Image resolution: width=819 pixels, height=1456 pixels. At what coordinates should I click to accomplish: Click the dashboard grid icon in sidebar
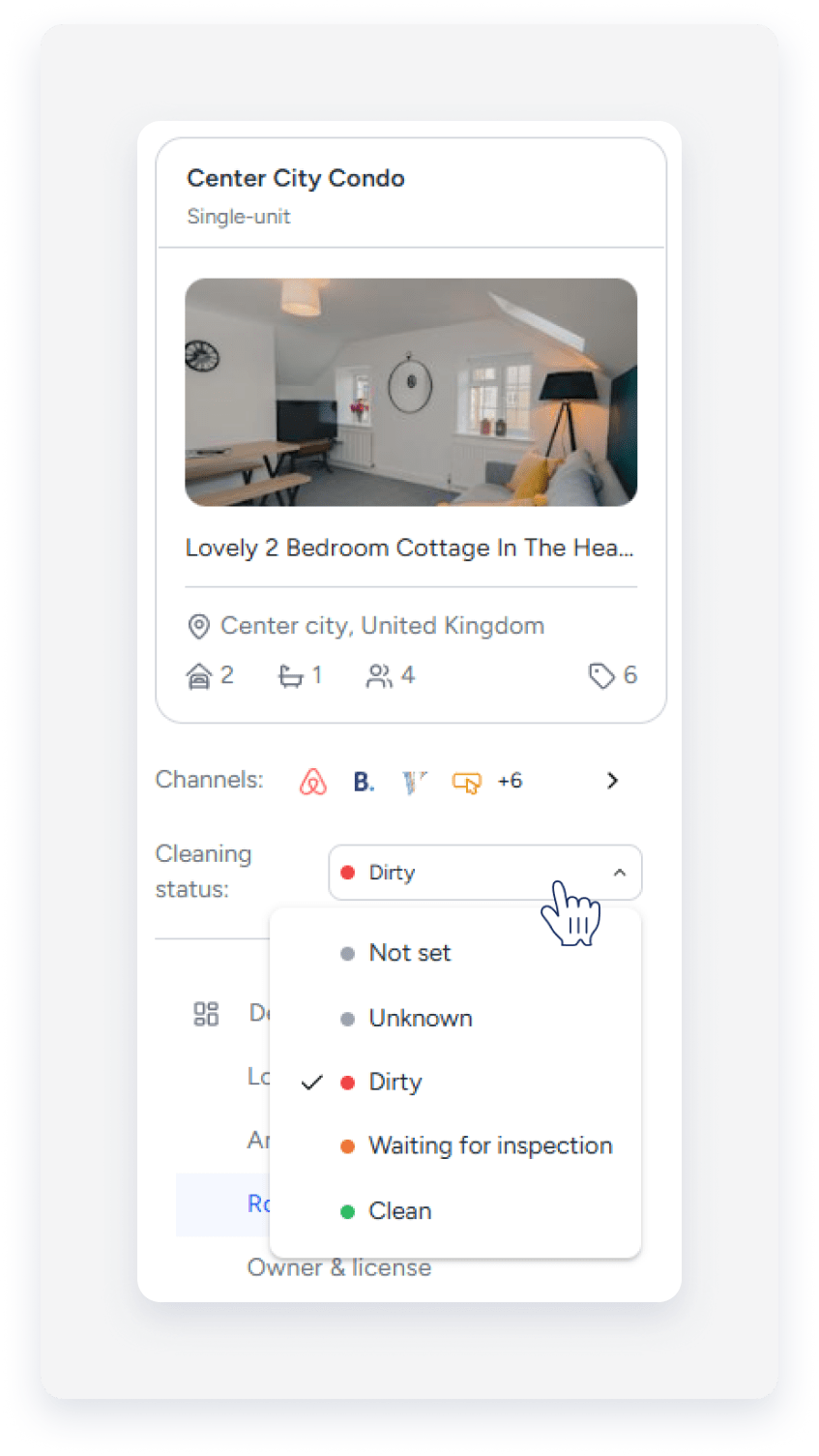[206, 1013]
